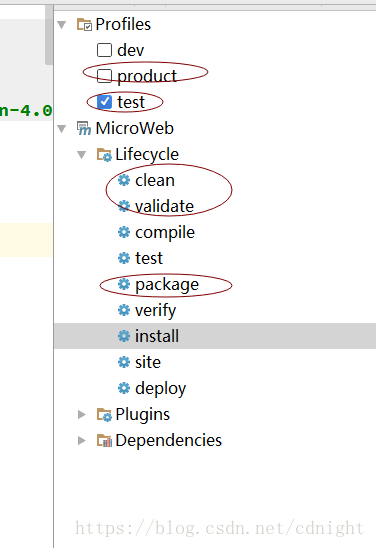Click the dev profile label

click(x=130, y=50)
